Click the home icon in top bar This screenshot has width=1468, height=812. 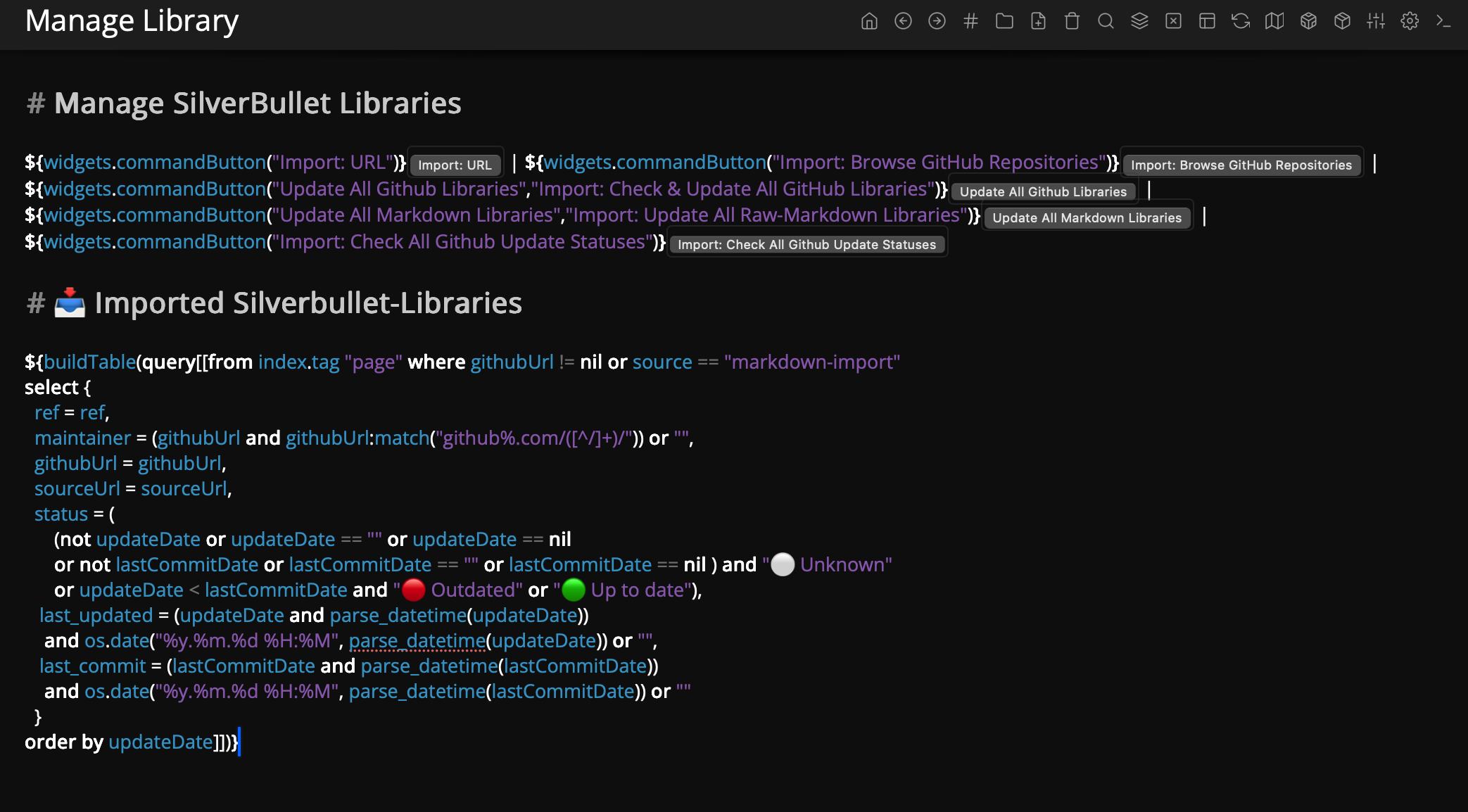click(869, 21)
